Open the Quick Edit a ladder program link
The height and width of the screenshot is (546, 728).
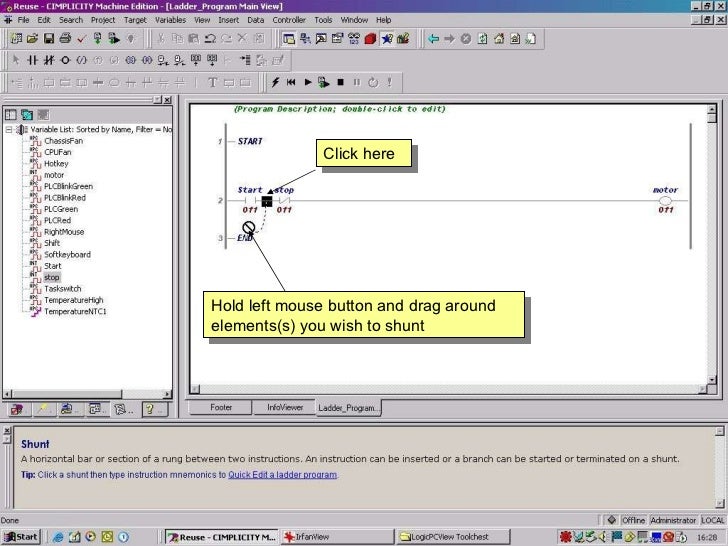point(282,474)
